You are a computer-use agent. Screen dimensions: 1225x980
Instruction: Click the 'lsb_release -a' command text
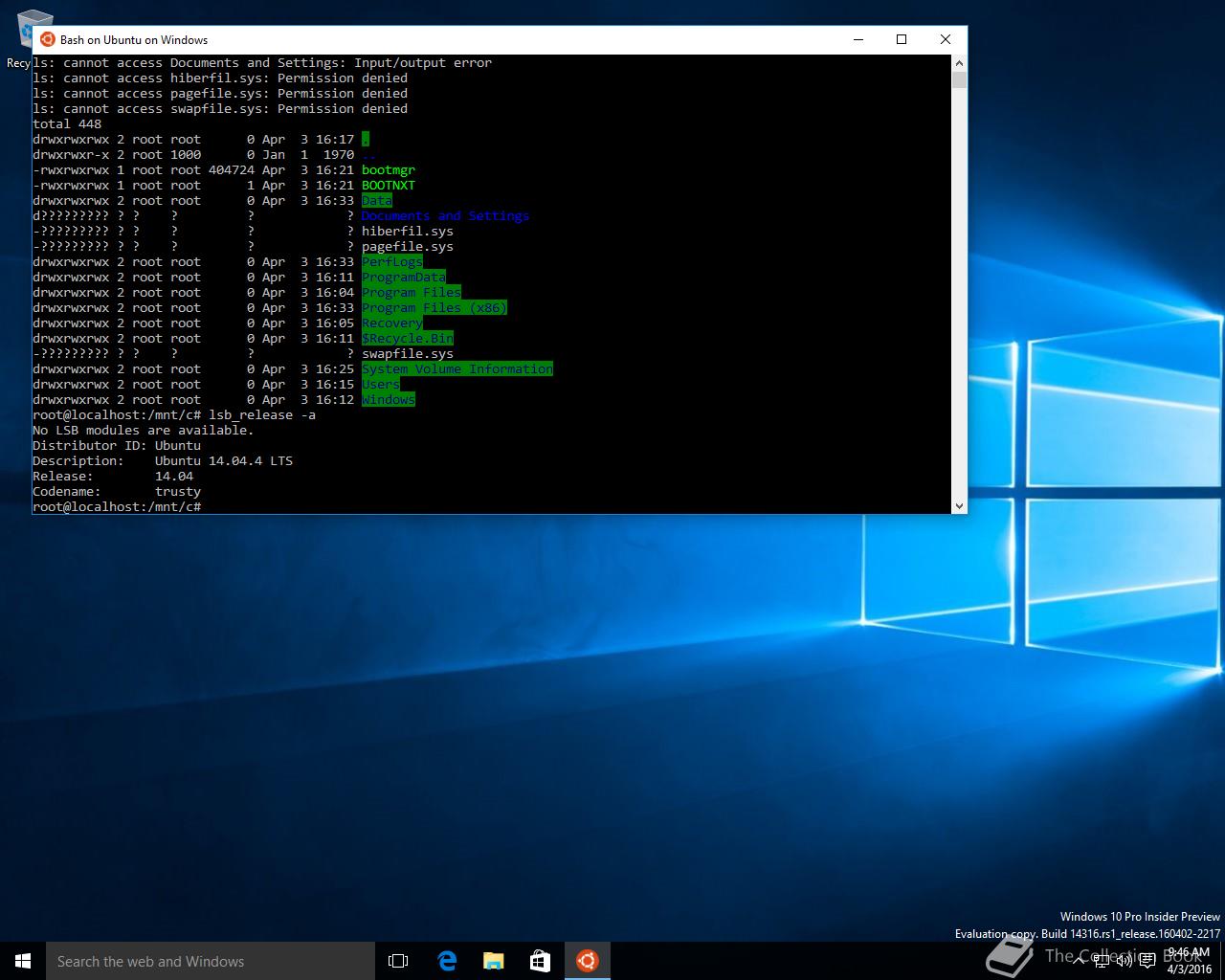pyautogui.click(x=262, y=414)
